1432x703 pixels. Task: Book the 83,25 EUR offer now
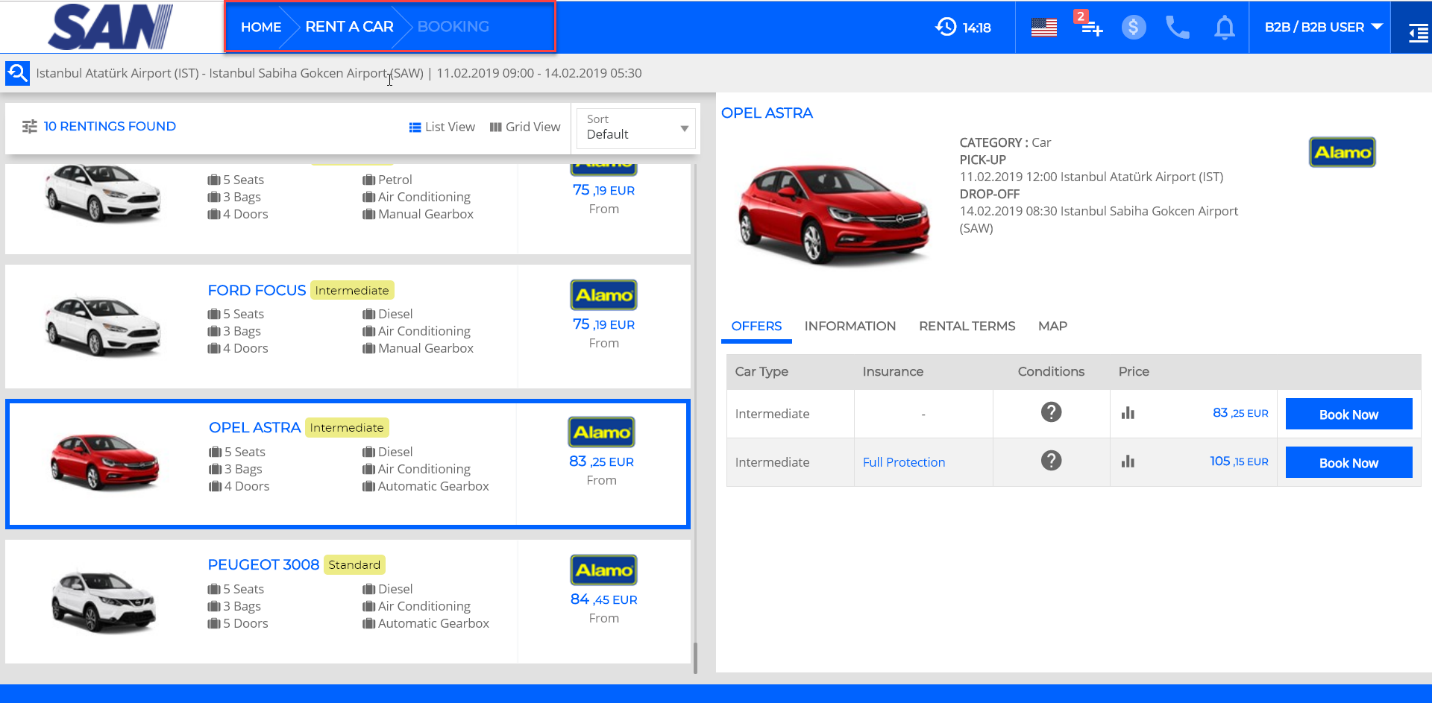(1349, 414)
